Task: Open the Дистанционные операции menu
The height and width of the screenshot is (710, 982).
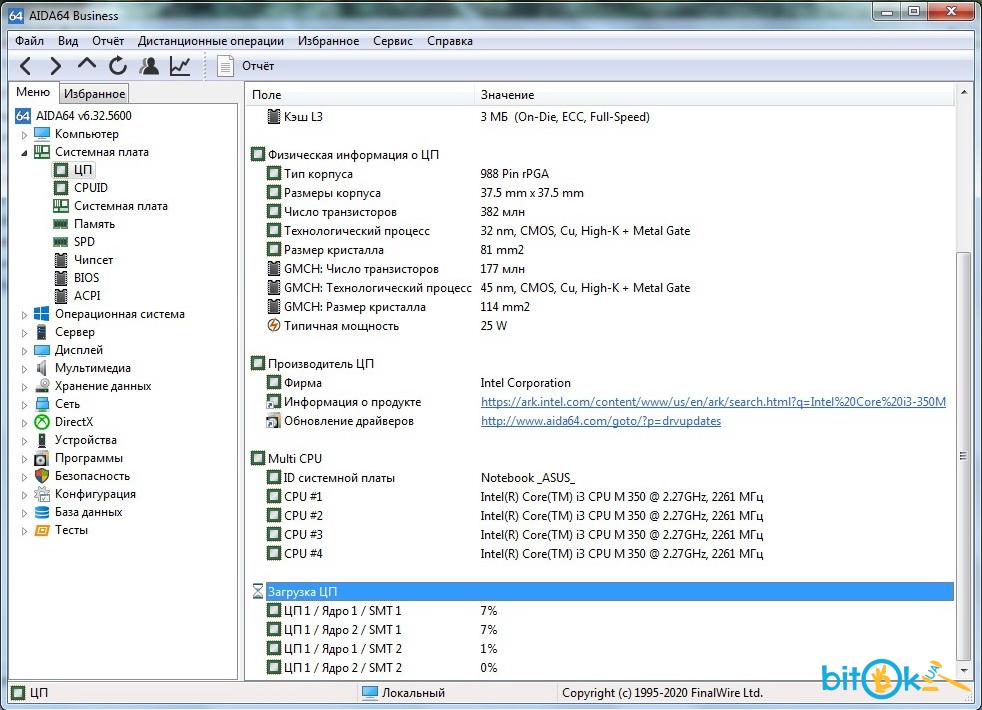Action: point(210,41)
